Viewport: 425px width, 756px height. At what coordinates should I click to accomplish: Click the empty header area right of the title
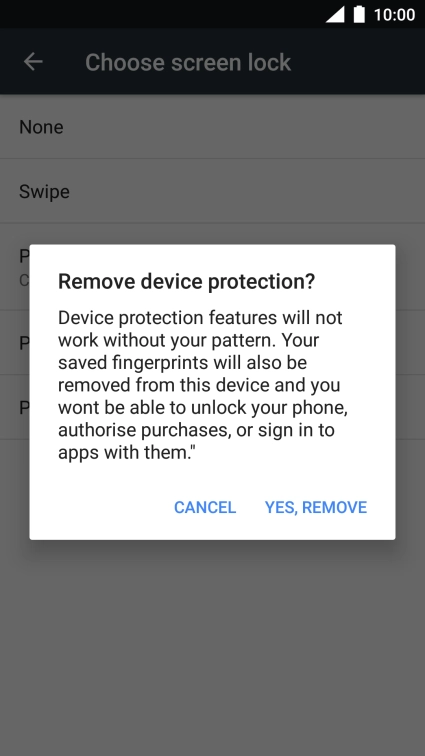coord(357,62)
